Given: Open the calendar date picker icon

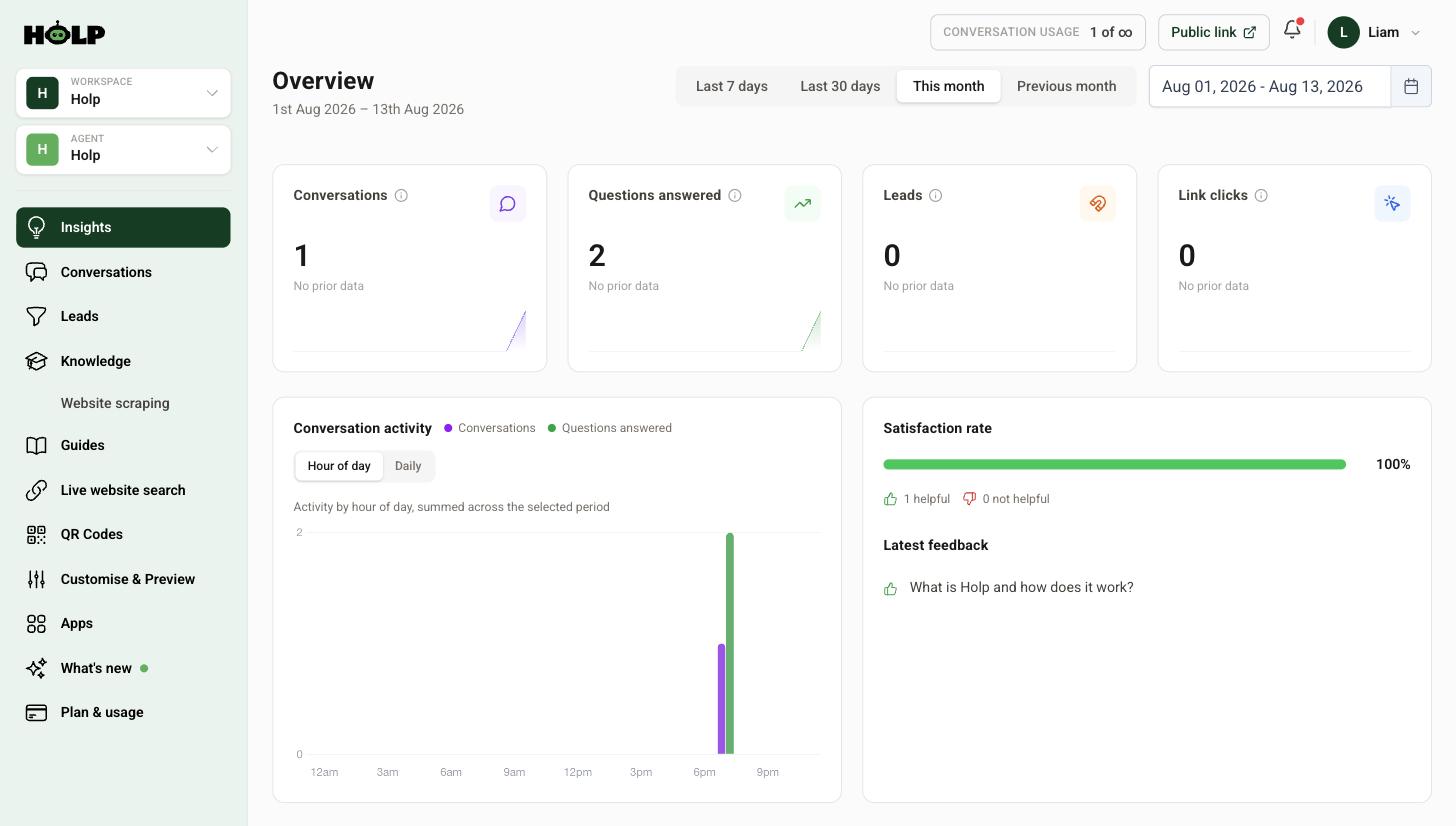Looking at the screenshot, I should click(x=1411, y=86).
